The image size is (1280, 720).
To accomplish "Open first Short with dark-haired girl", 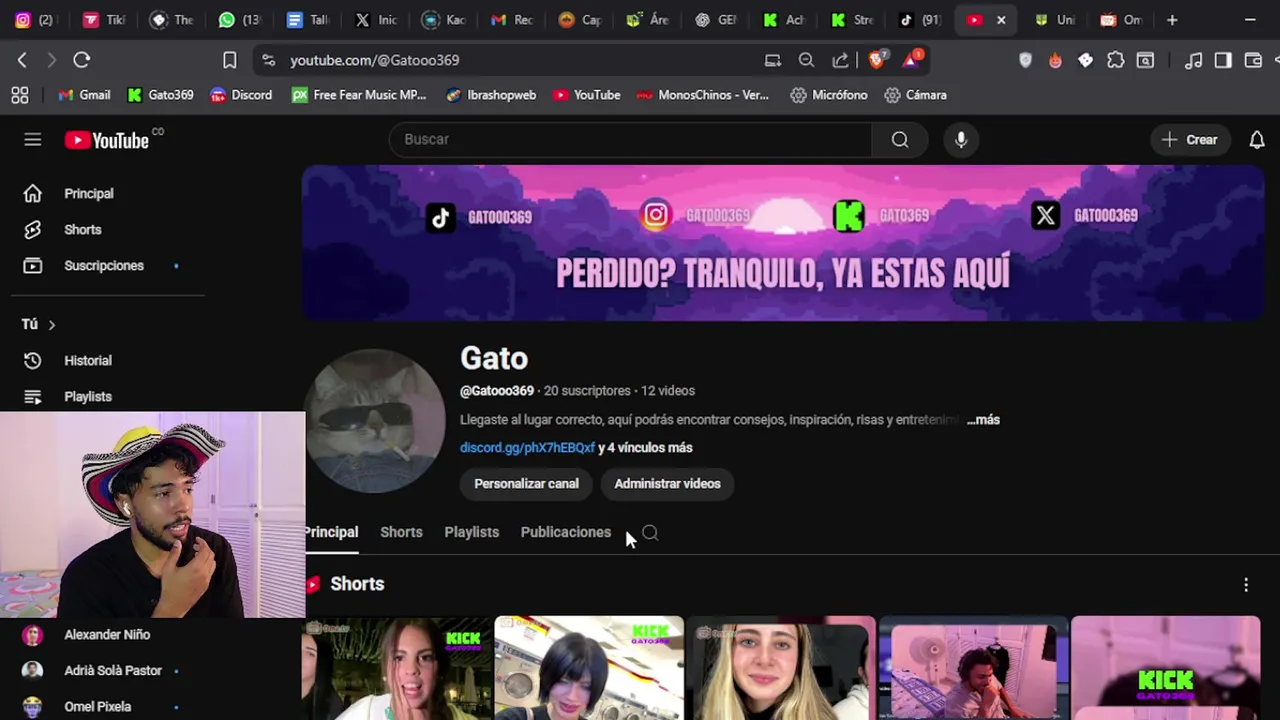I will 397,668.
